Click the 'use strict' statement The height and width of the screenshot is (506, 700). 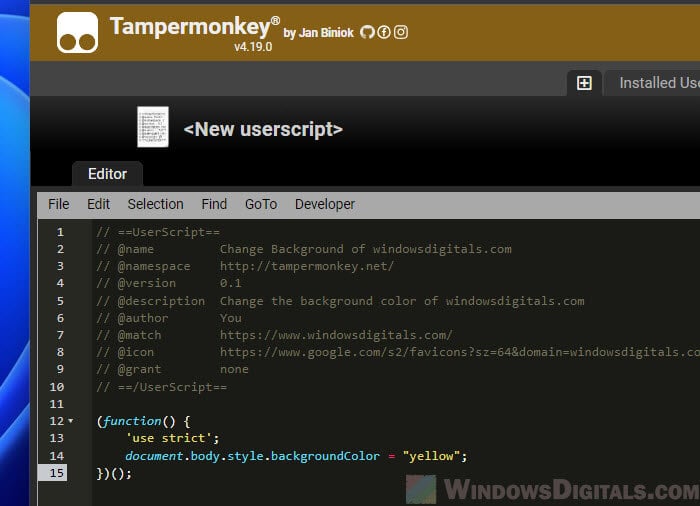172,438
